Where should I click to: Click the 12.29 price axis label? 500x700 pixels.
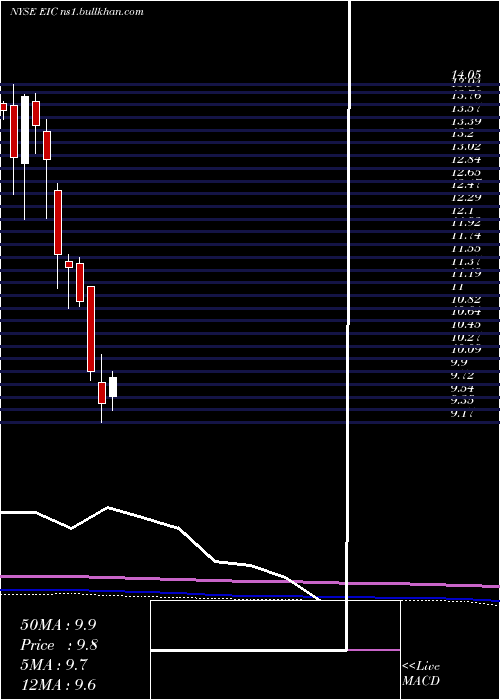point(466,198)
